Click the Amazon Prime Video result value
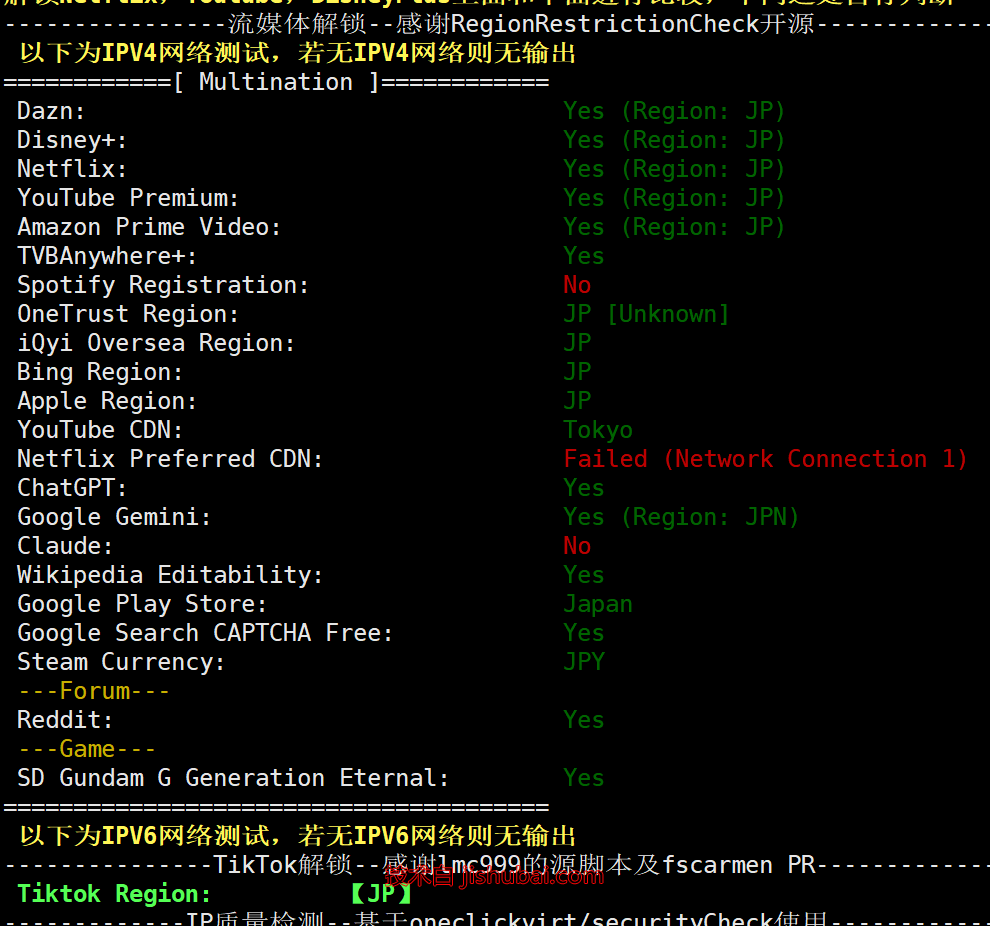The width and height of the screenshot is (990, 926). point(674,227)
